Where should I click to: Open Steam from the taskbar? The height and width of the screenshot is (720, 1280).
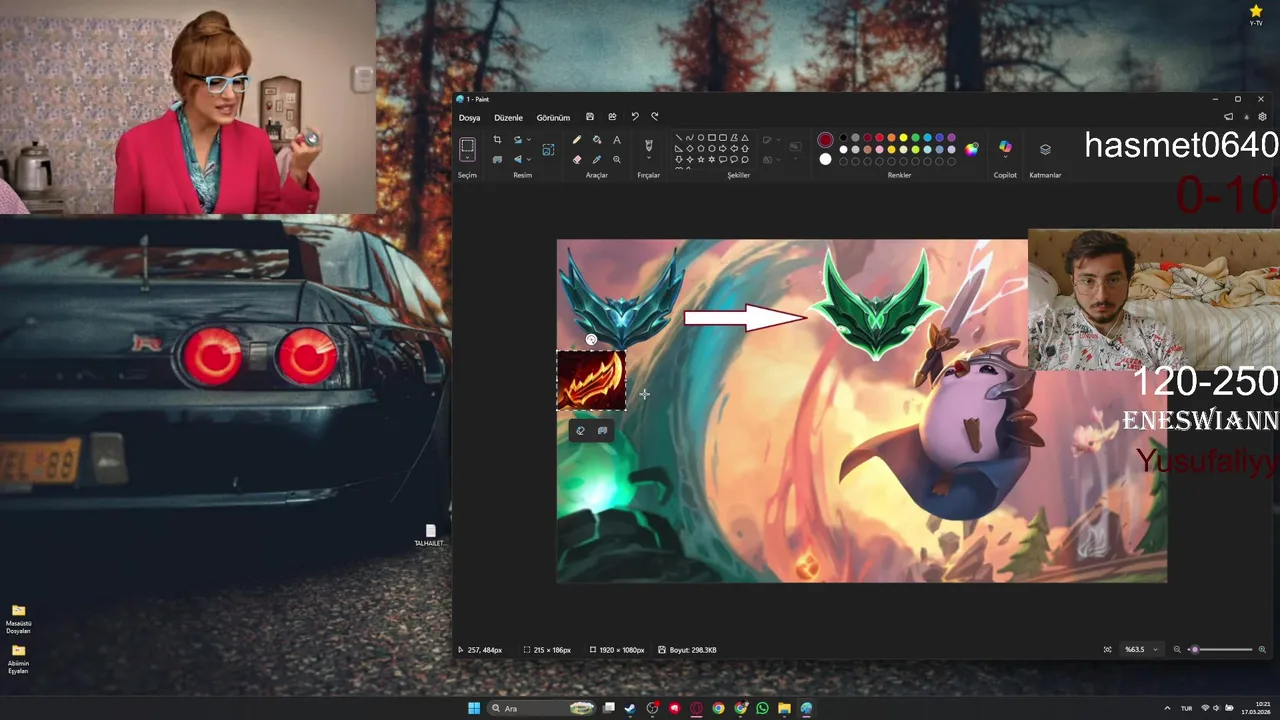[x=630, y=708]
